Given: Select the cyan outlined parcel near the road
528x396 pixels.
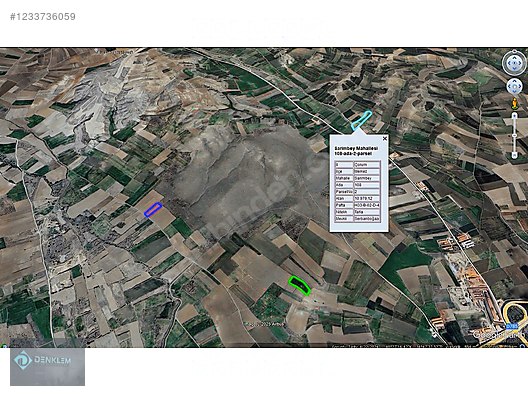Looking at the screenshot, I should [361, 120].
